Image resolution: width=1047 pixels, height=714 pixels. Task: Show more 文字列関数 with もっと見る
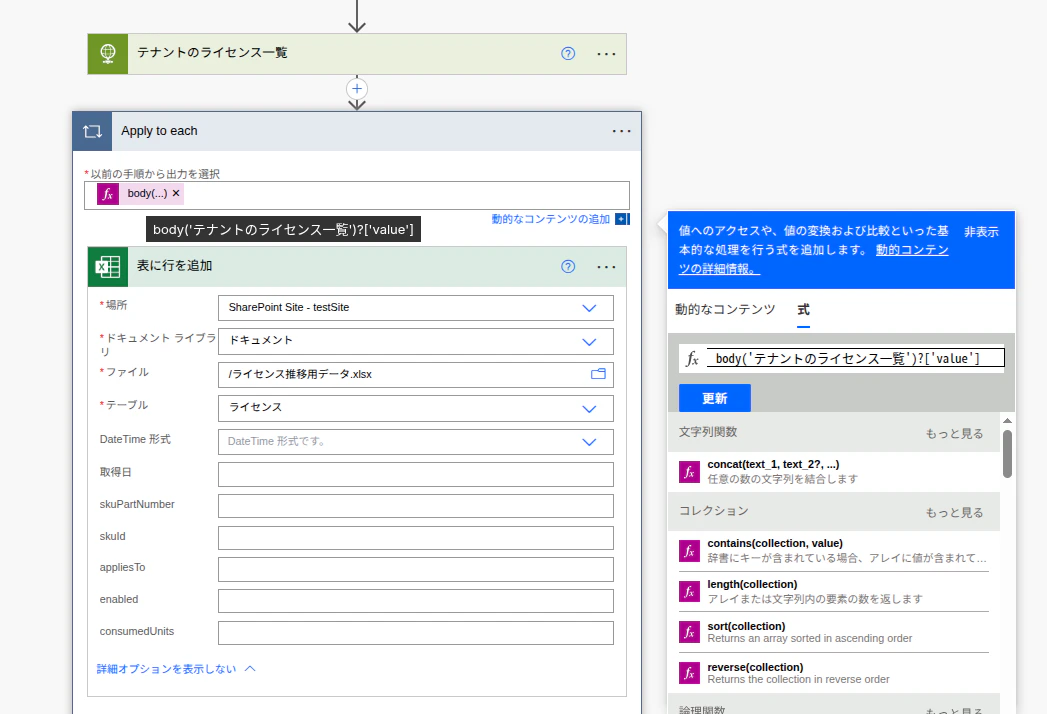[x=954, y=433]
